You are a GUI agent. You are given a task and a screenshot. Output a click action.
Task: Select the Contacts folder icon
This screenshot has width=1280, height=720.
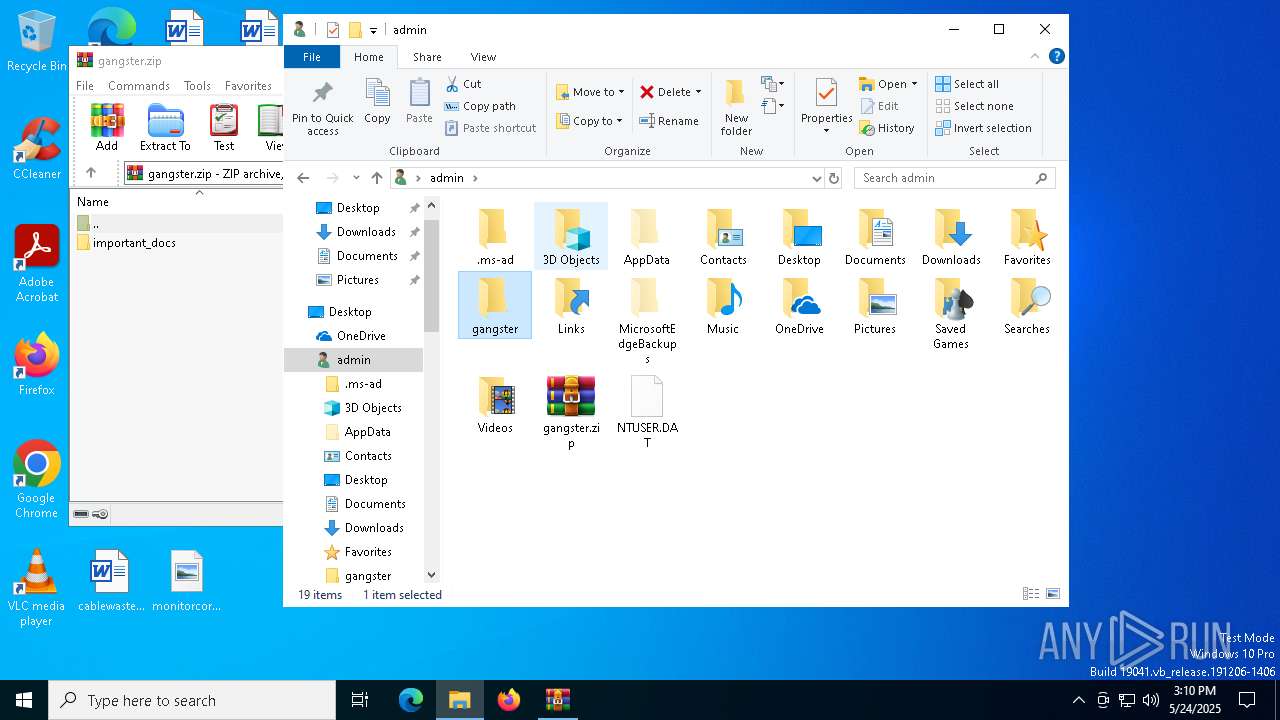click(723, 237)
